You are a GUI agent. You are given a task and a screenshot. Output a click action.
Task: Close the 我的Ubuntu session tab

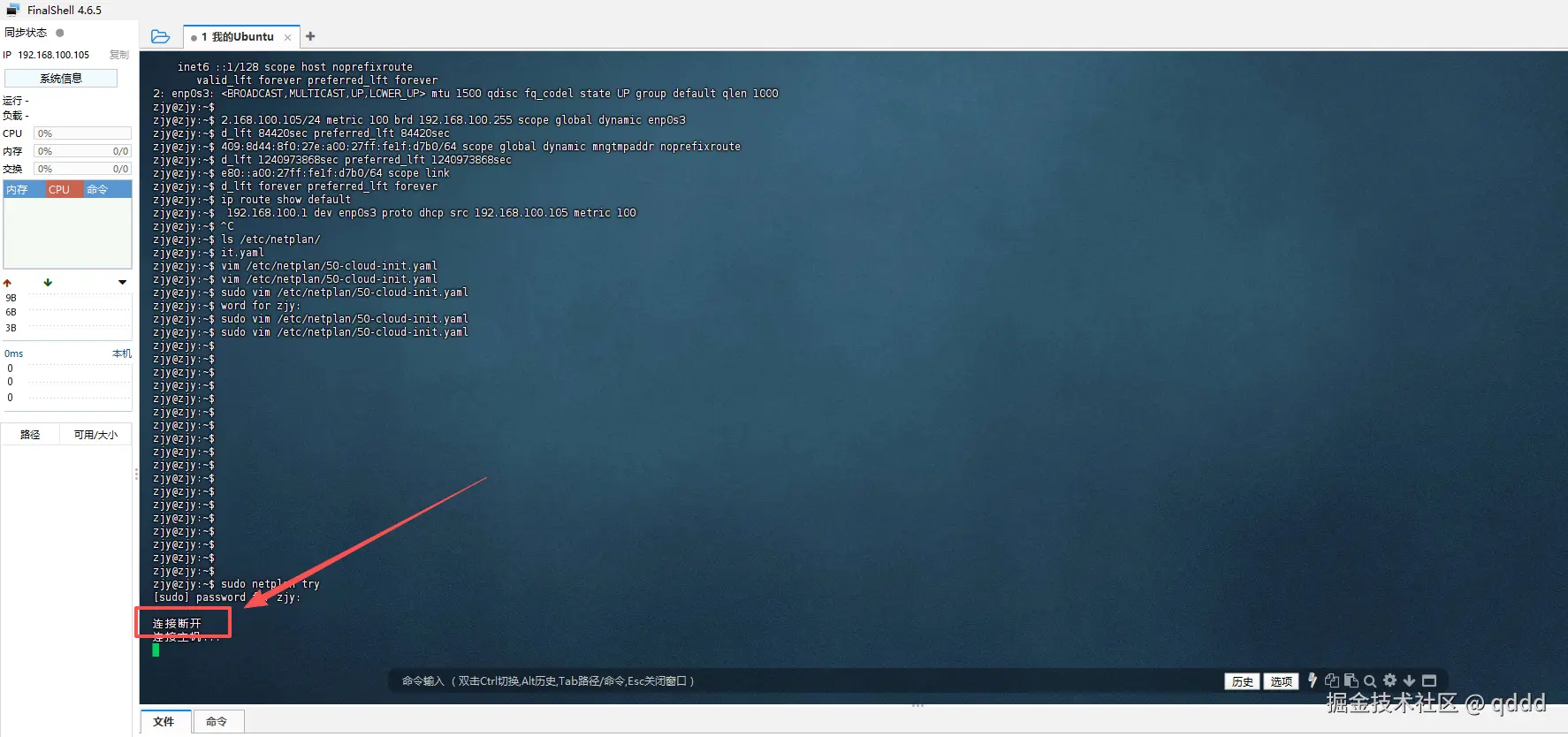[287, 37]
